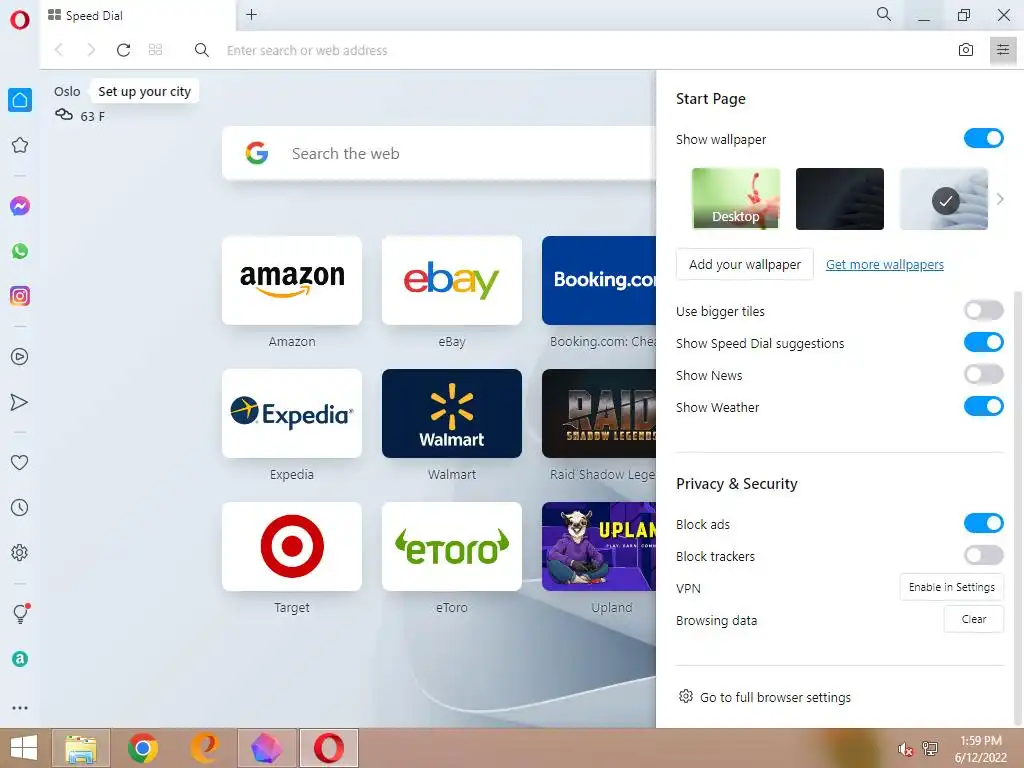Open the Expedia speed dial tile

point(292,413)
